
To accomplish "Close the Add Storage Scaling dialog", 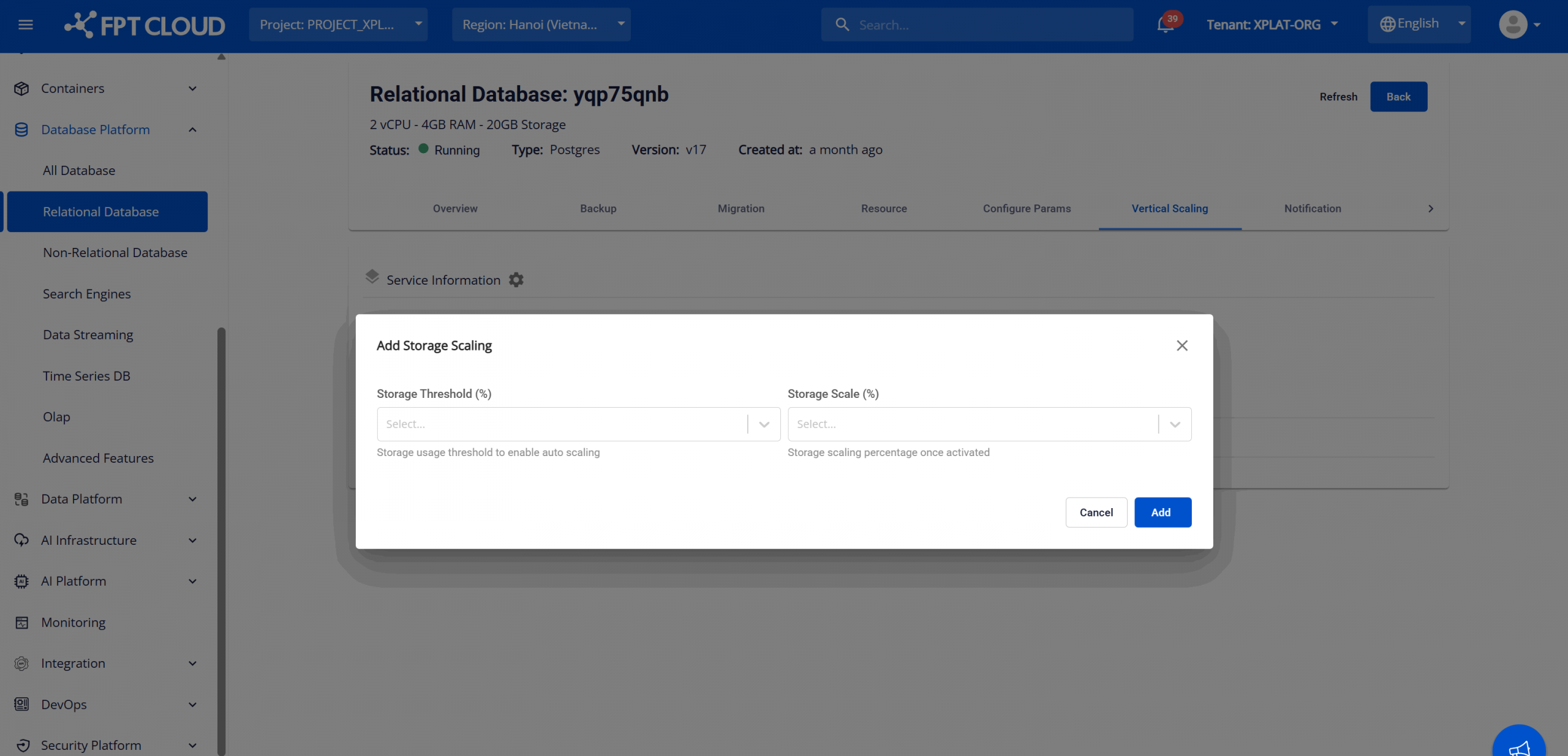I will click(1182, 346).
